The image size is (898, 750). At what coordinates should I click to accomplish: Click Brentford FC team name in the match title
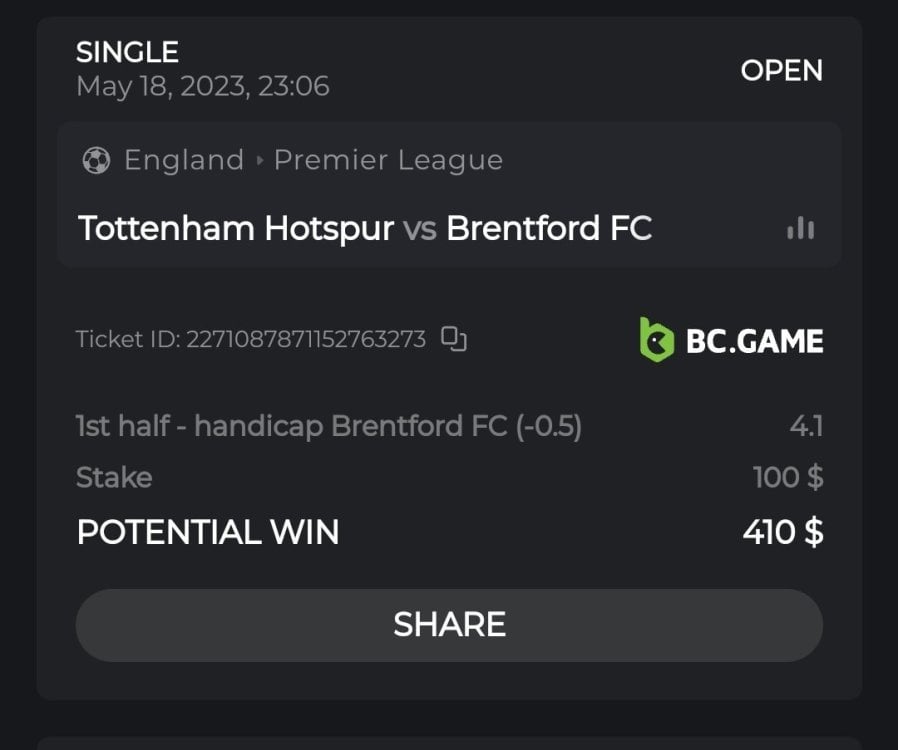[549, 229]
